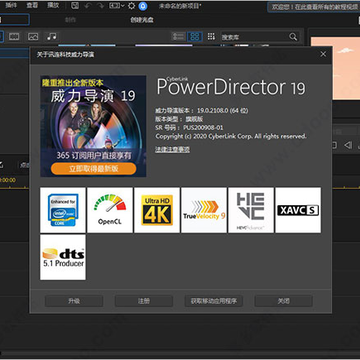Switch to the 制作 tab
This screenshot has height=360, width=360.
click(x=70, y=20)
